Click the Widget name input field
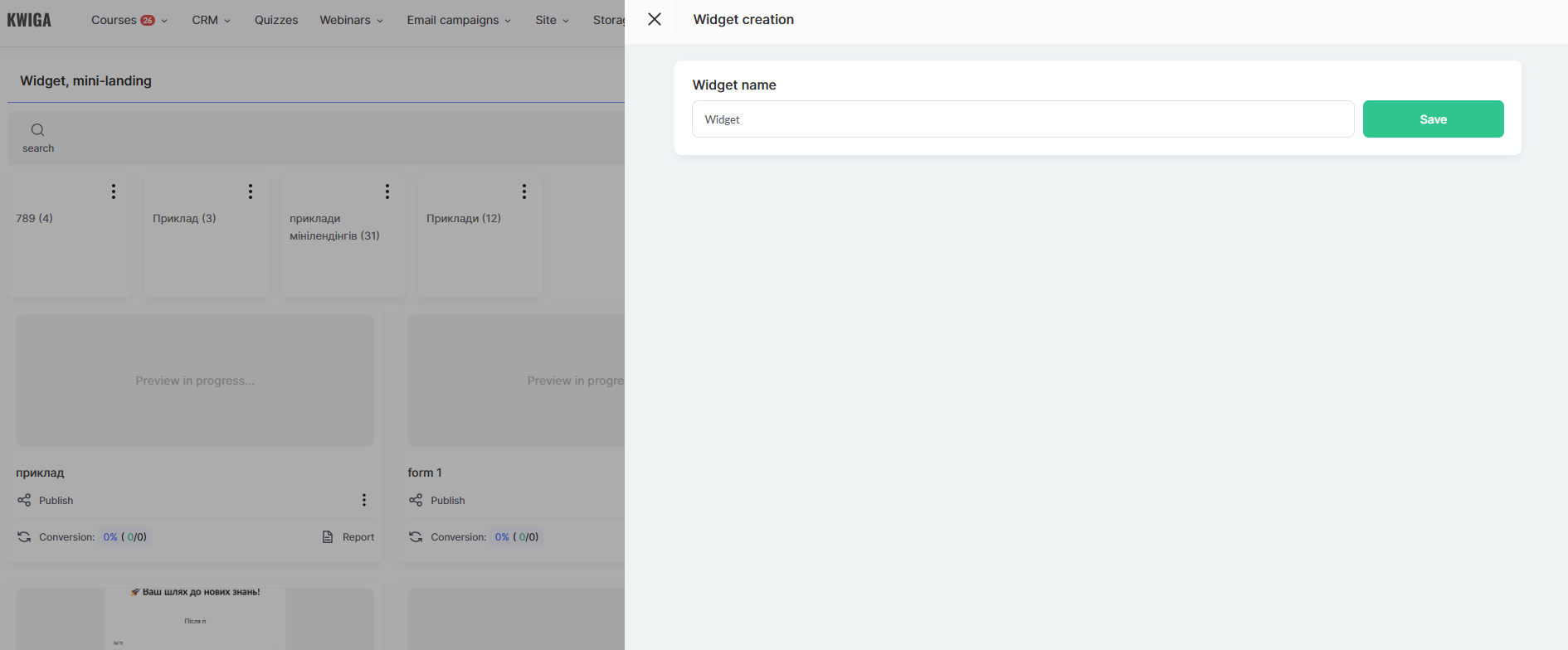Screen dimensions: 1568x650 pyautogui.click(x=1022, y=119)
